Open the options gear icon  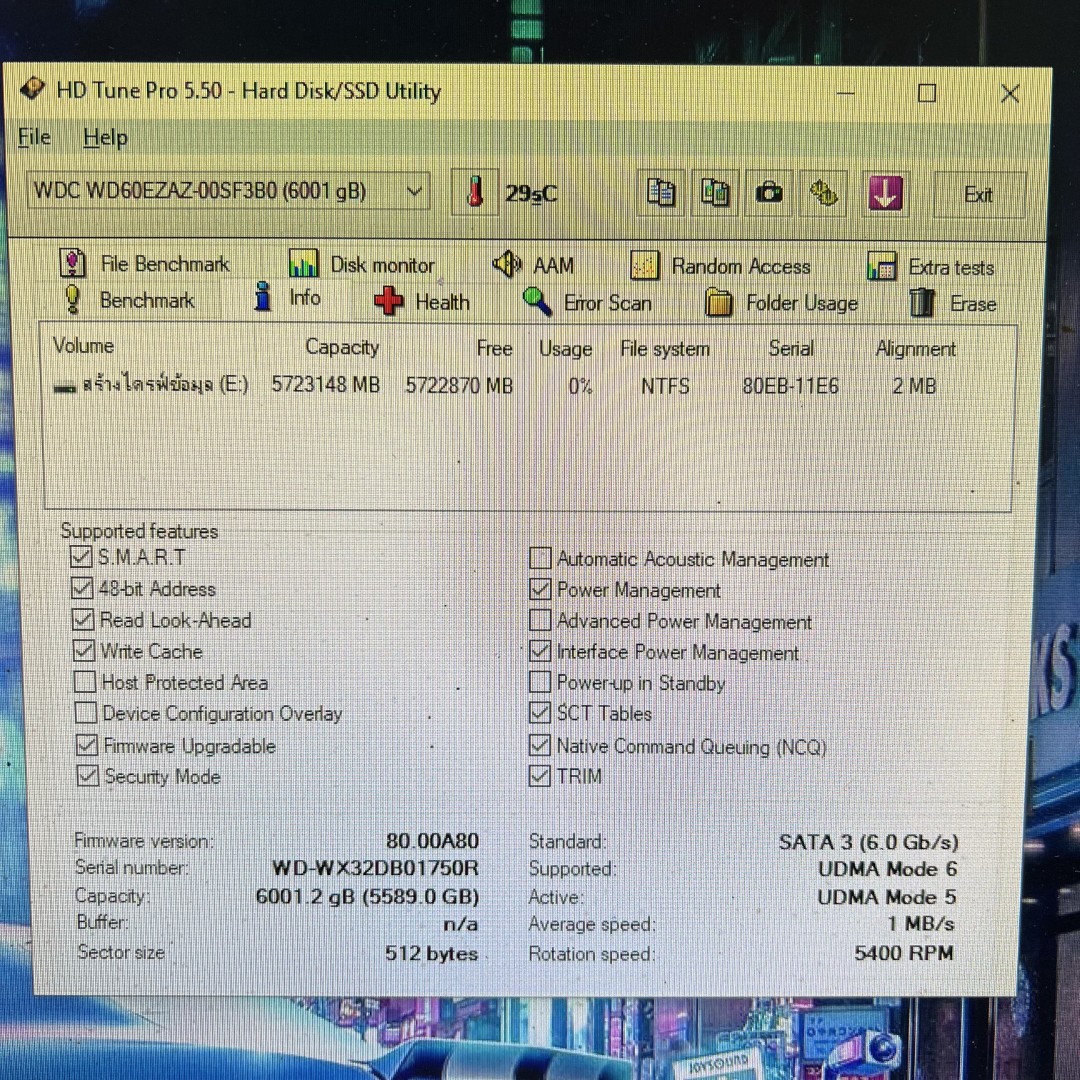tap(824, 193)
